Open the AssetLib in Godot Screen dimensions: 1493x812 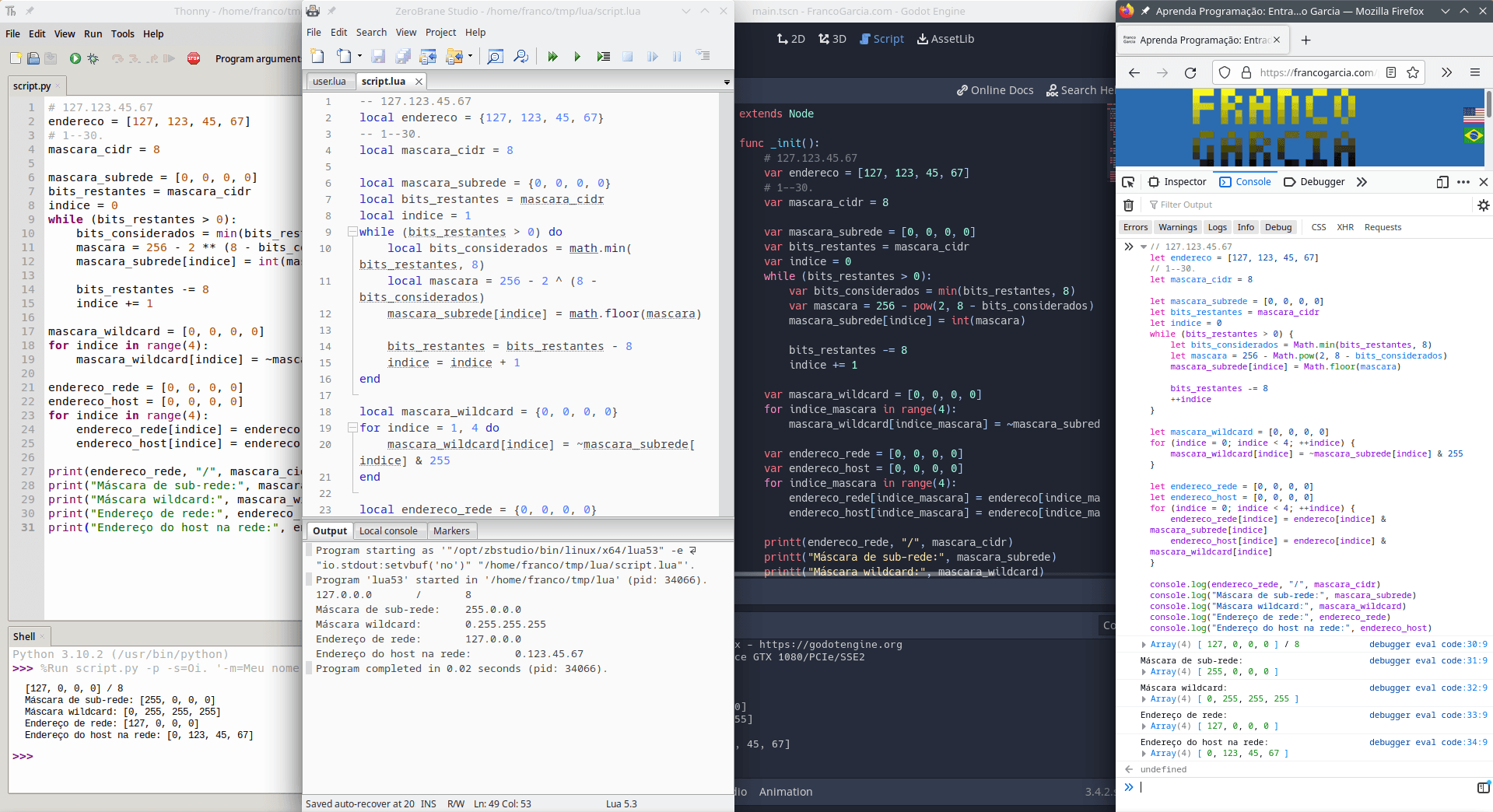click(945, 38)
